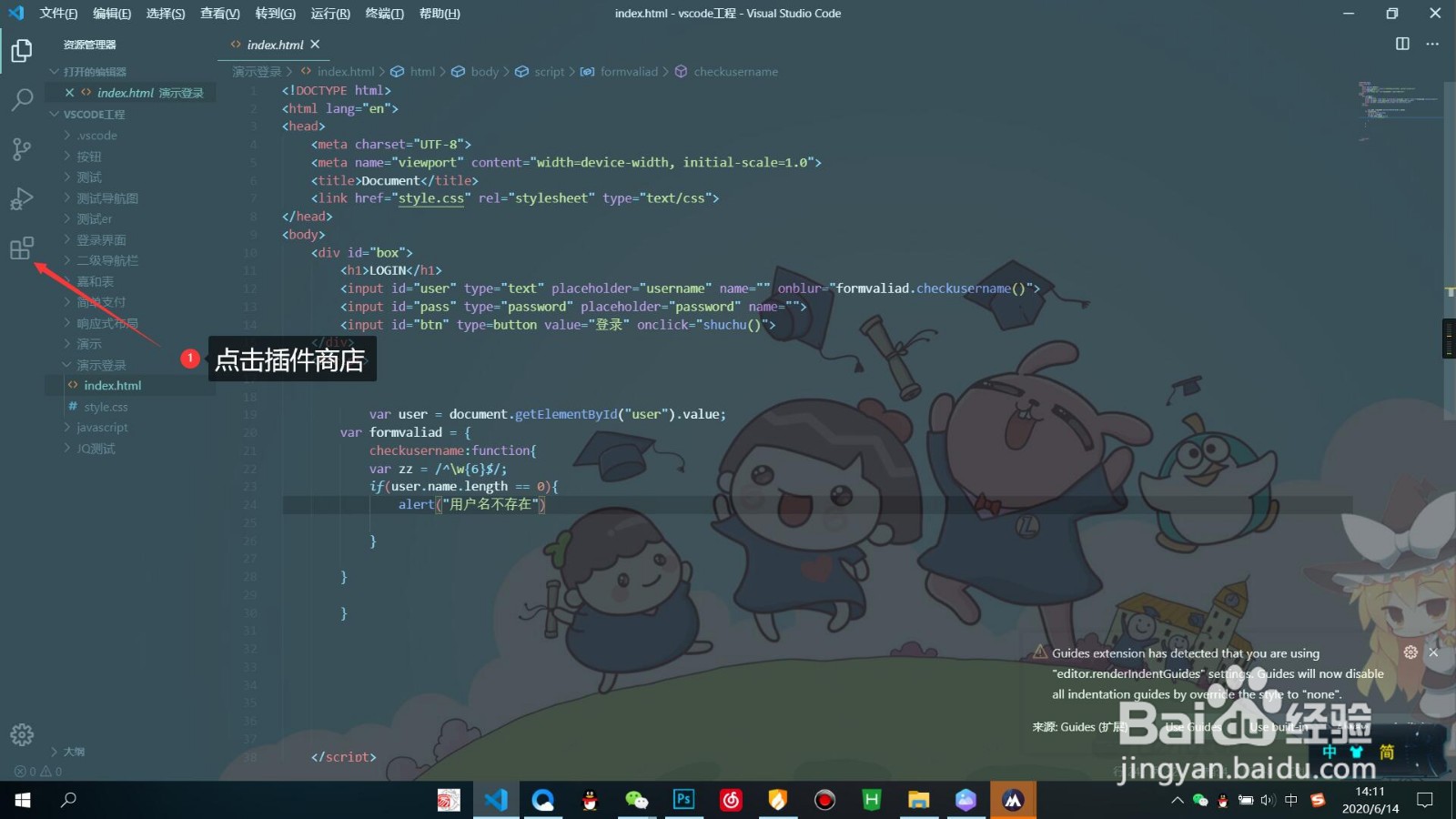Open the Run and Debug view
The height and width of the screenshot is (819, 1456).
(22, 198)
